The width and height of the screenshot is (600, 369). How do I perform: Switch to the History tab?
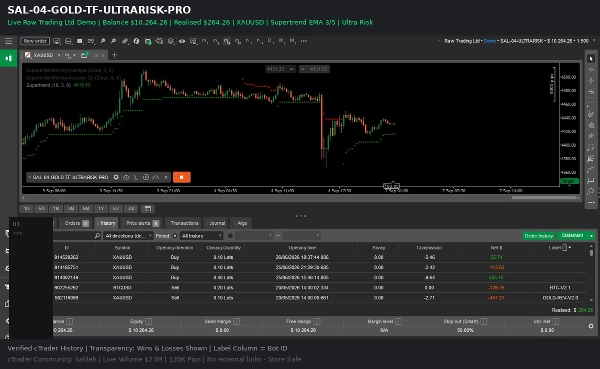point(106,223)
